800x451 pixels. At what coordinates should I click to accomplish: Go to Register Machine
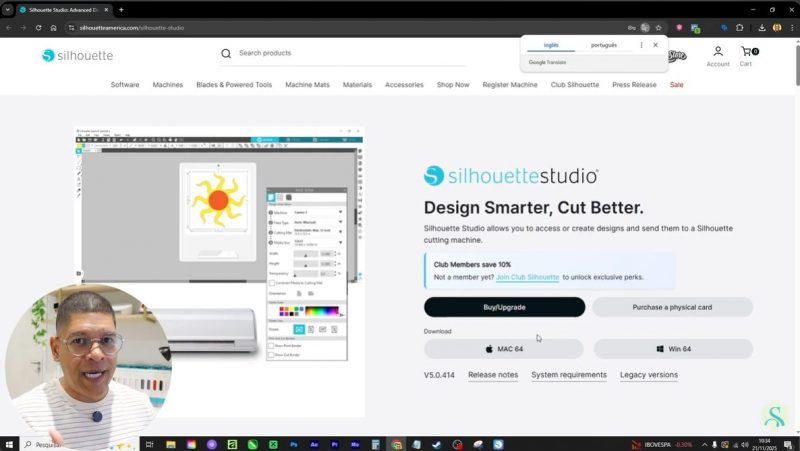510,85
